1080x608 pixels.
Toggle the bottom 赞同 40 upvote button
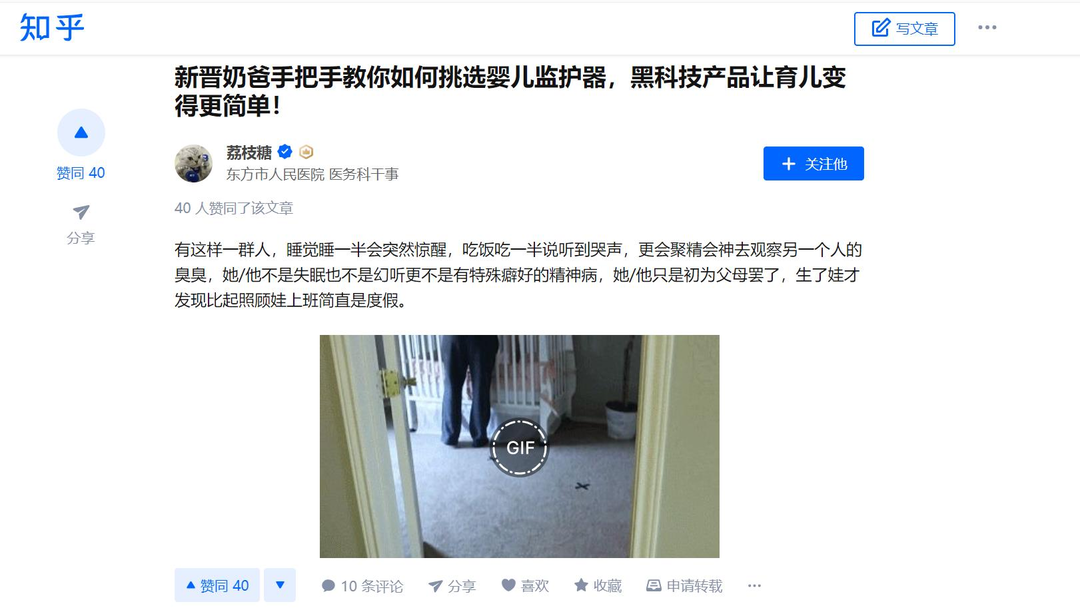(217, 585)
